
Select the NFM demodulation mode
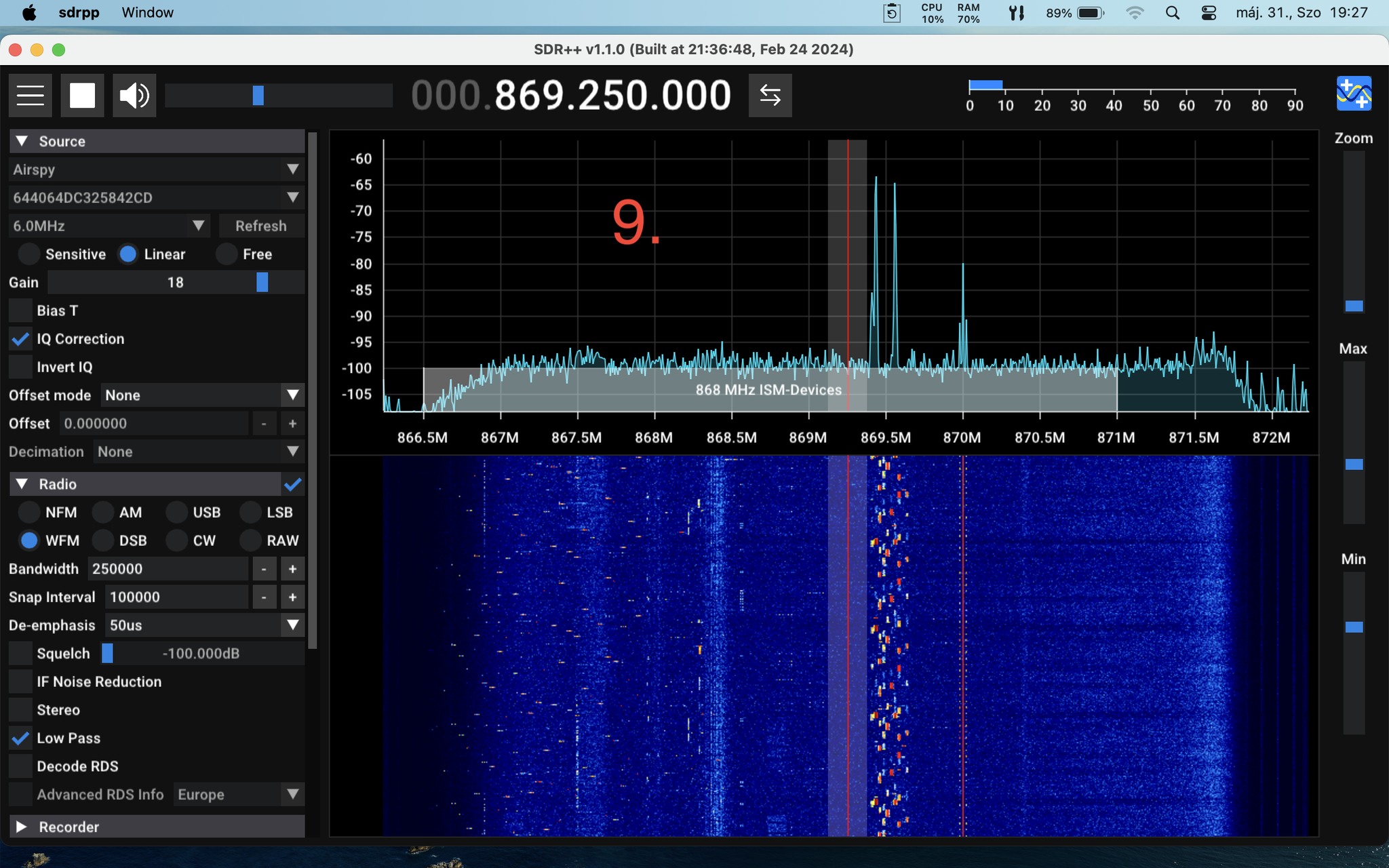[x=29, y=513]
